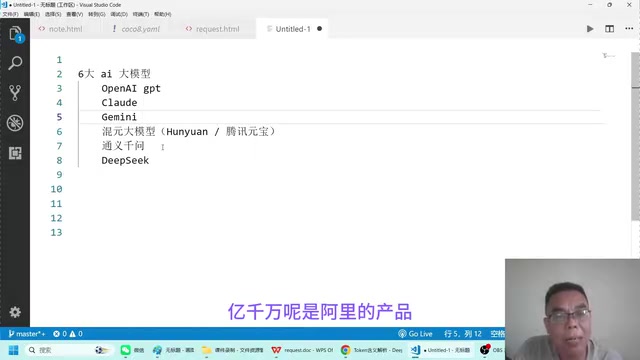Open the Search view in activity bar

click(x=15, y=63)
